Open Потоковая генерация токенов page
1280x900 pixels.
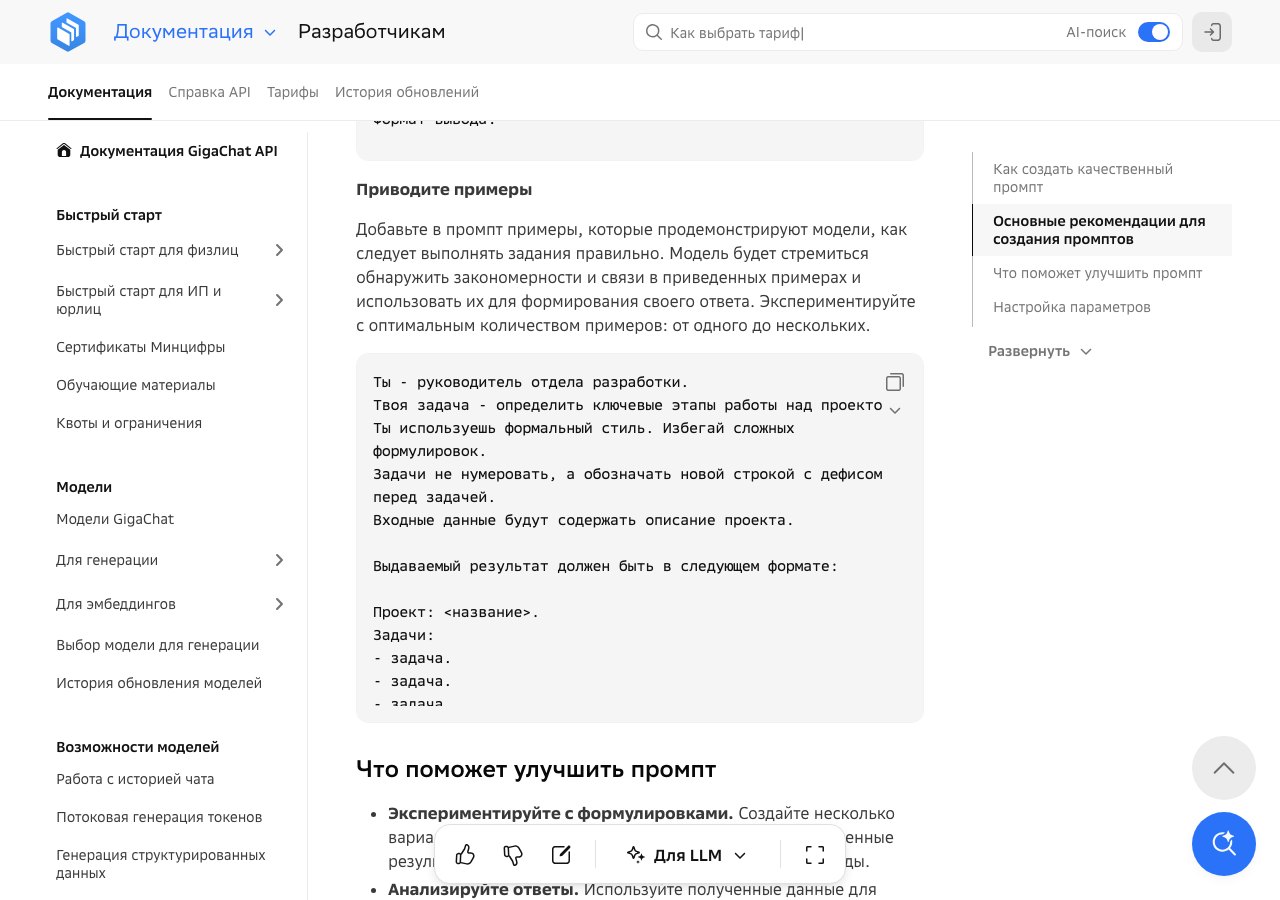[159, 817]
